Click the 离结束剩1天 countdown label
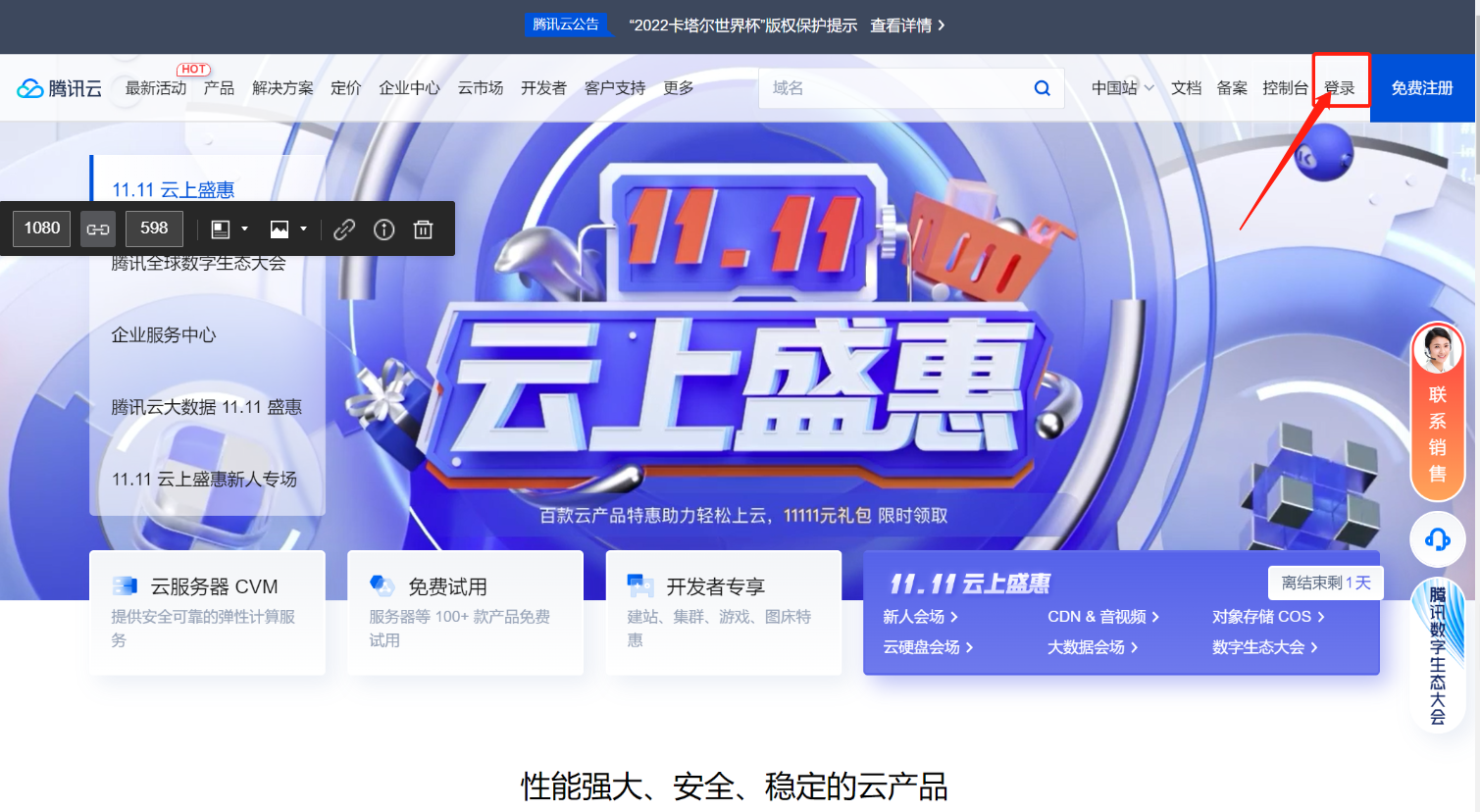Screen dimensions: 1480x812 [x=1326, y=583]
